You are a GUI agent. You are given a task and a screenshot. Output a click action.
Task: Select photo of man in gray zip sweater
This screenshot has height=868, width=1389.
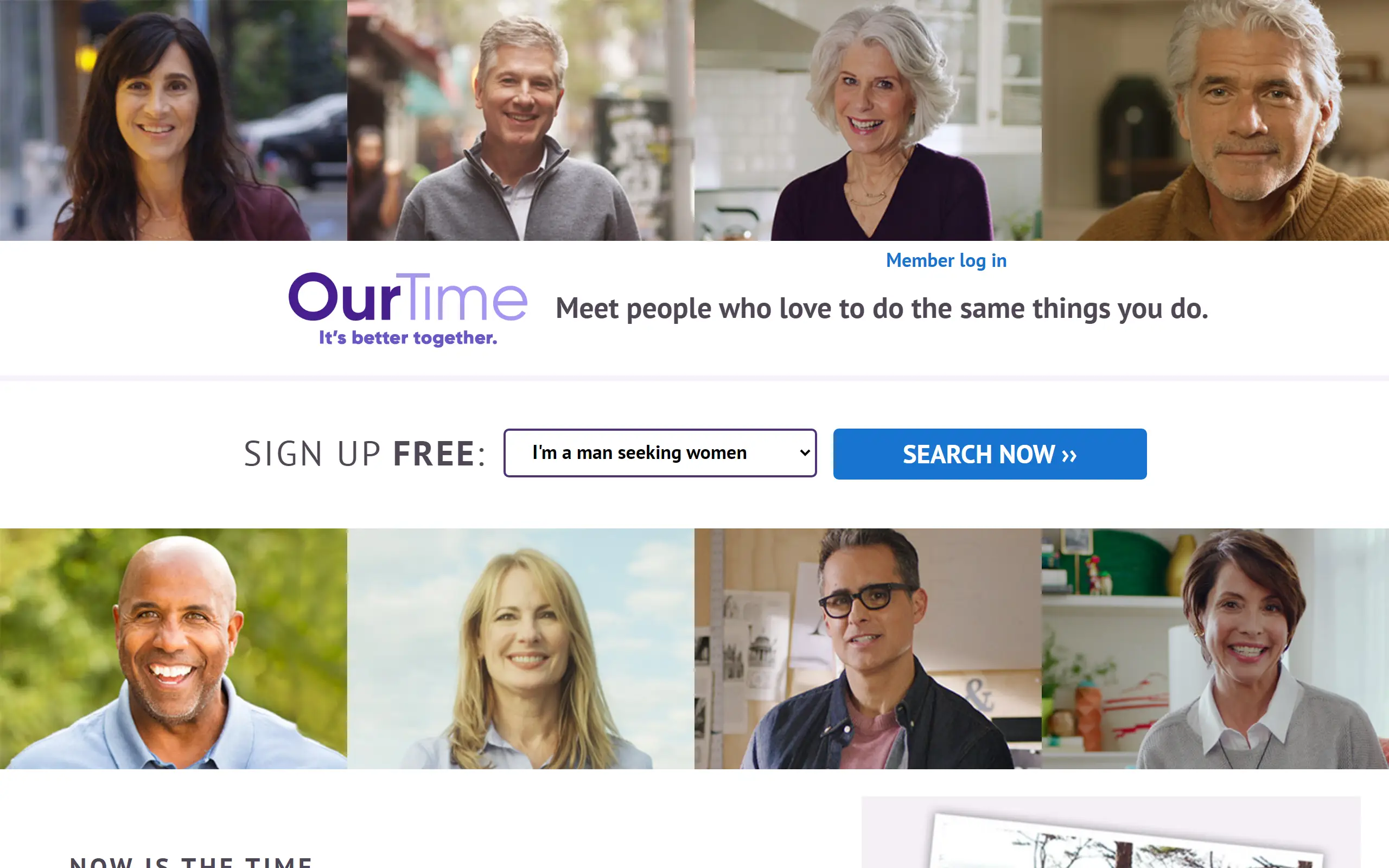pos(520,120)
